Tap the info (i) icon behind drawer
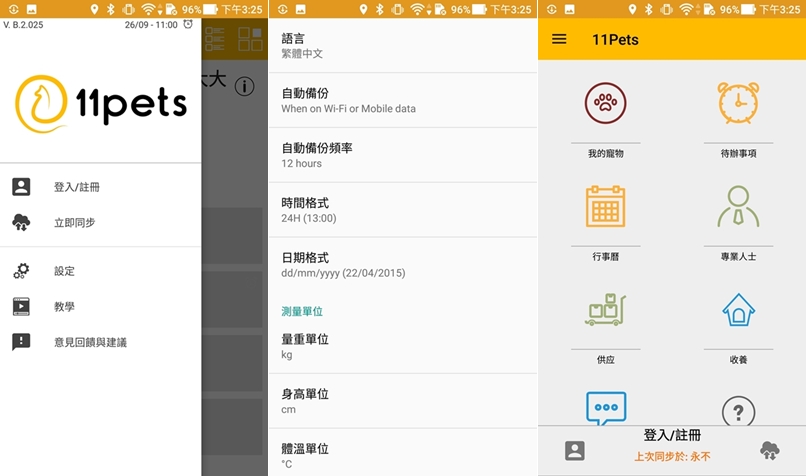The image size is (806, 476). pos(245,86)
